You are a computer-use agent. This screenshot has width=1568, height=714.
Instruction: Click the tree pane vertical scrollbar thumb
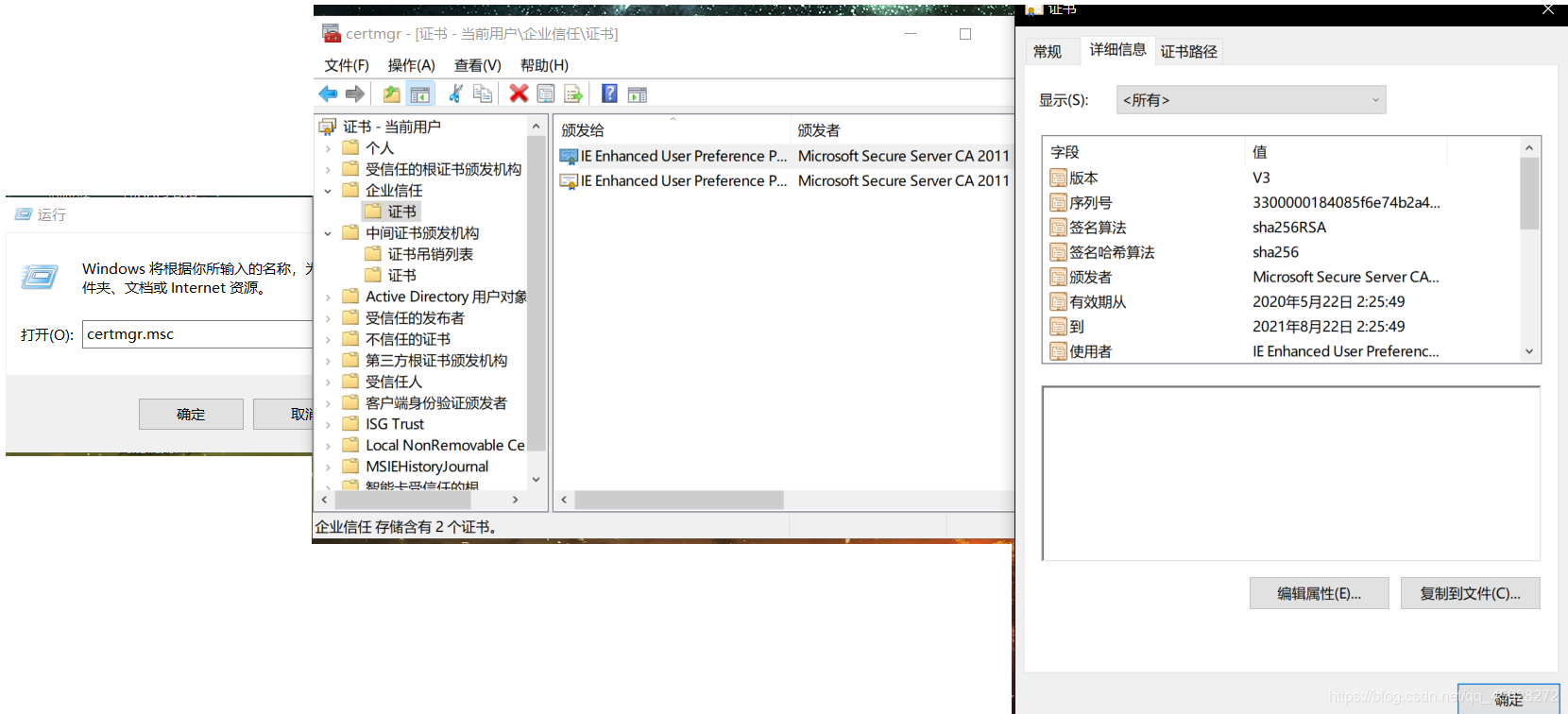537,293
